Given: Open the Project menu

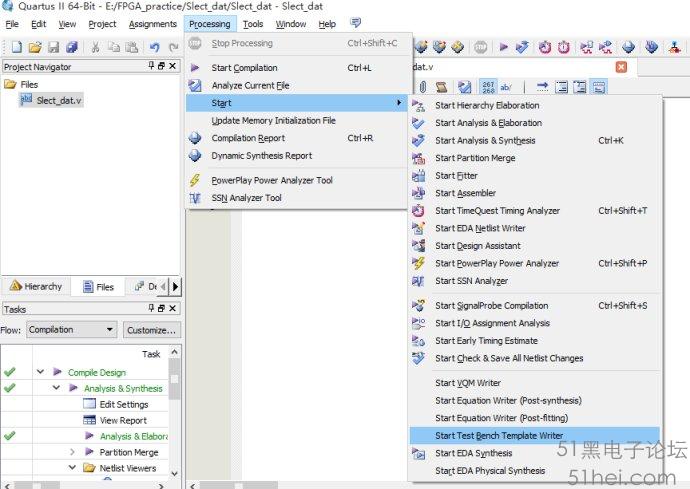Looking at the screenshot, I should click(x=102, y=24).
